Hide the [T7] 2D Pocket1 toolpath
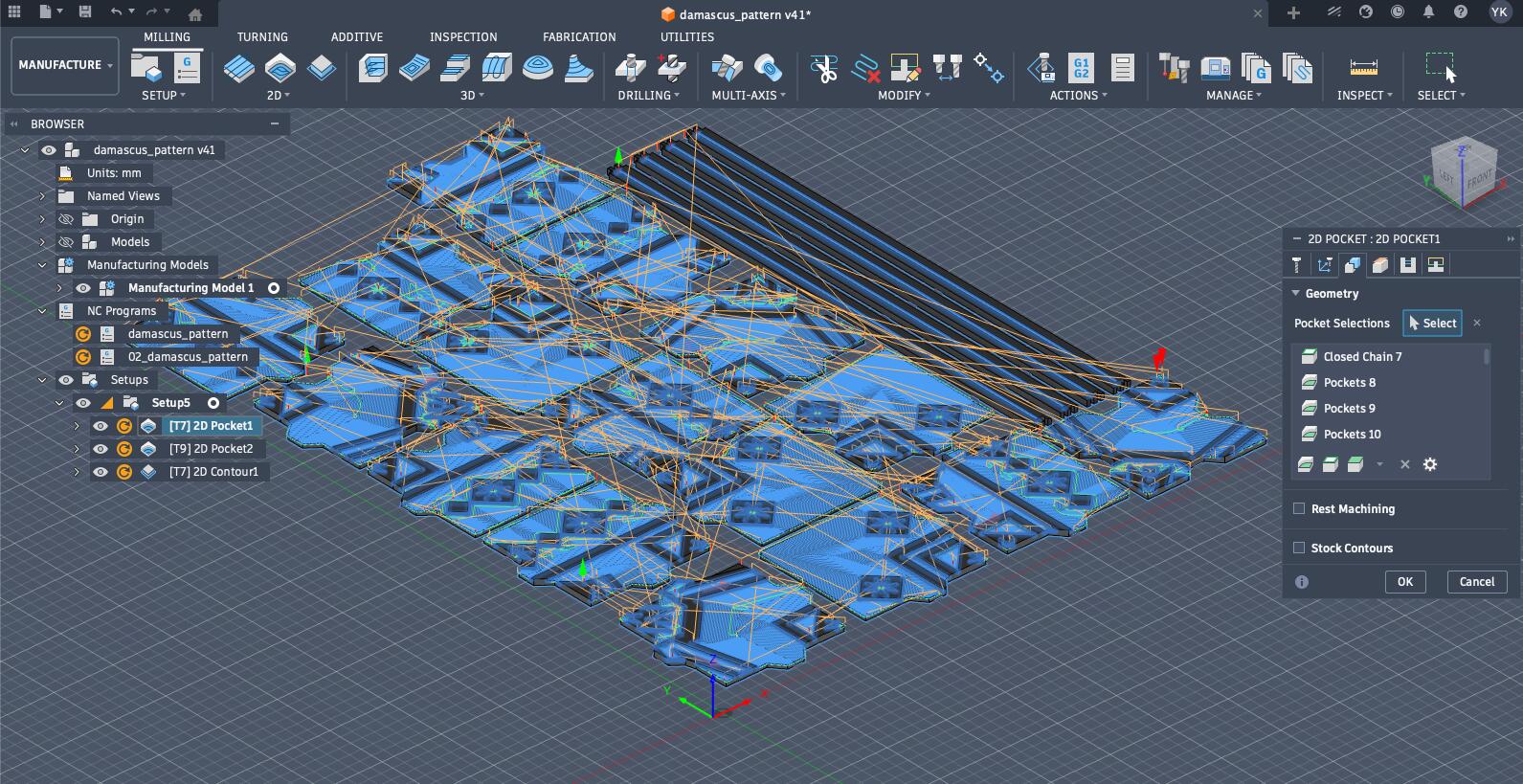Image resolution: width=1523 pixels, height=784 pixels. click(x=101, y=426)
